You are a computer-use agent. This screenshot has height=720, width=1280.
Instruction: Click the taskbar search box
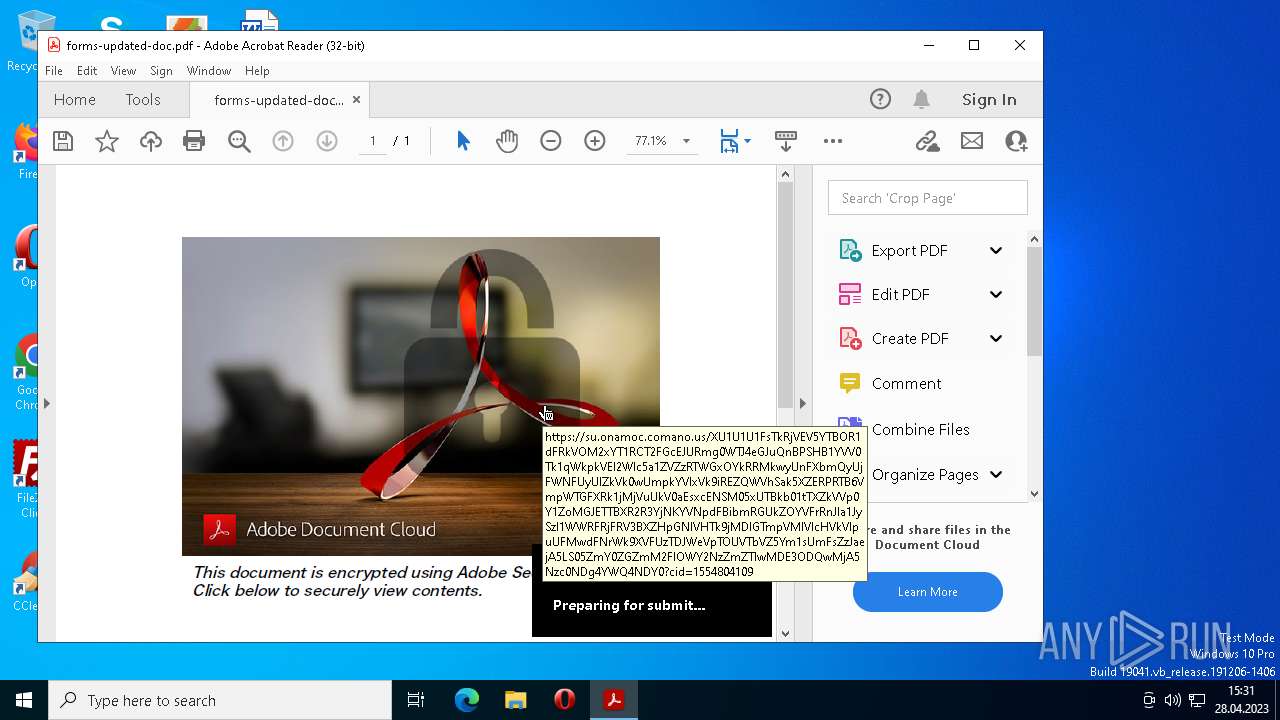[x=220, y=700]
